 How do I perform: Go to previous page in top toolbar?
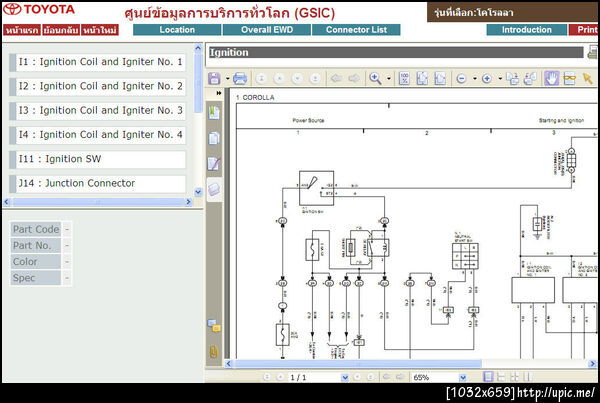(279, 78)
